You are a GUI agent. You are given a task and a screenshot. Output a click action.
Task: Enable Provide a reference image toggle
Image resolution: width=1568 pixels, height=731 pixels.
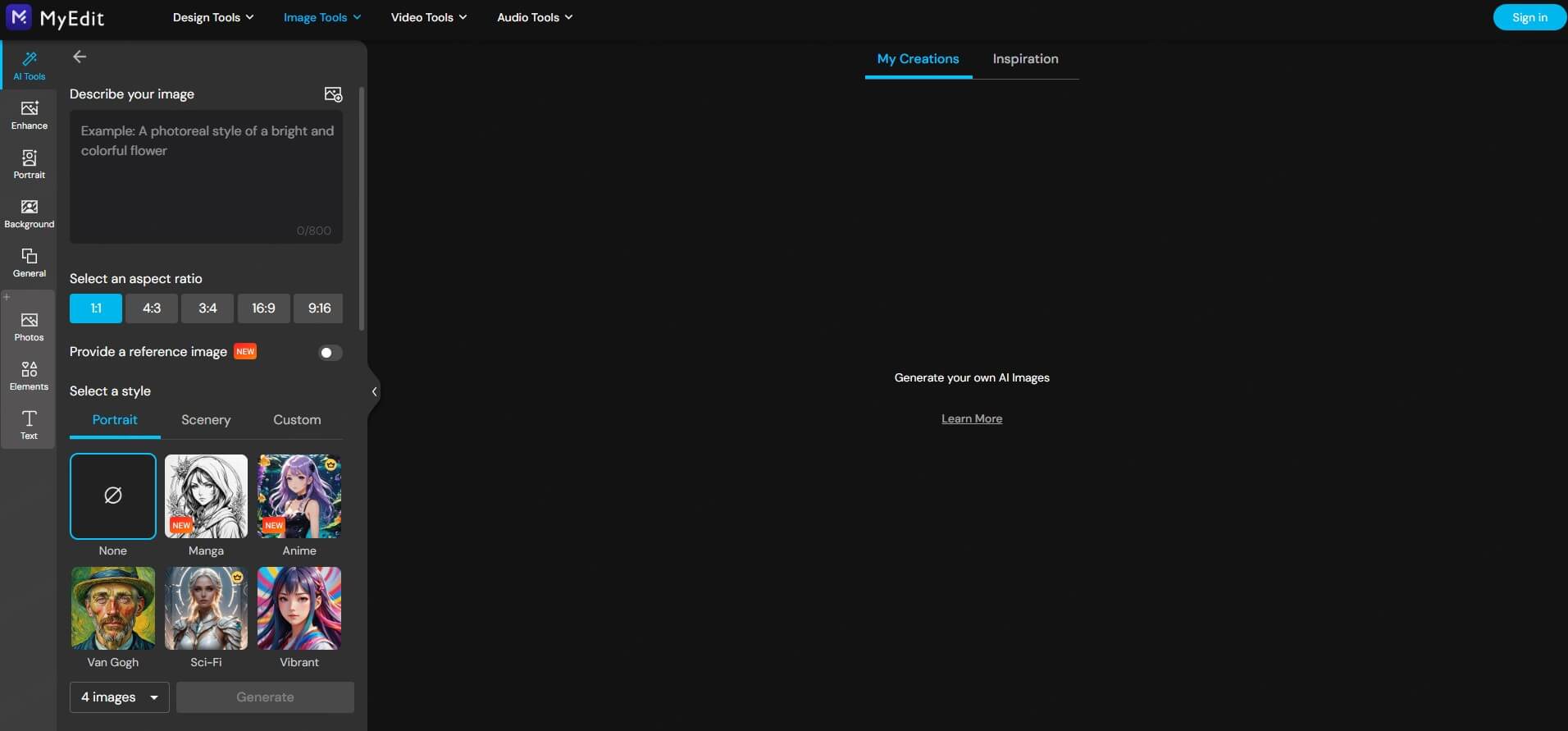click(330, 353)
